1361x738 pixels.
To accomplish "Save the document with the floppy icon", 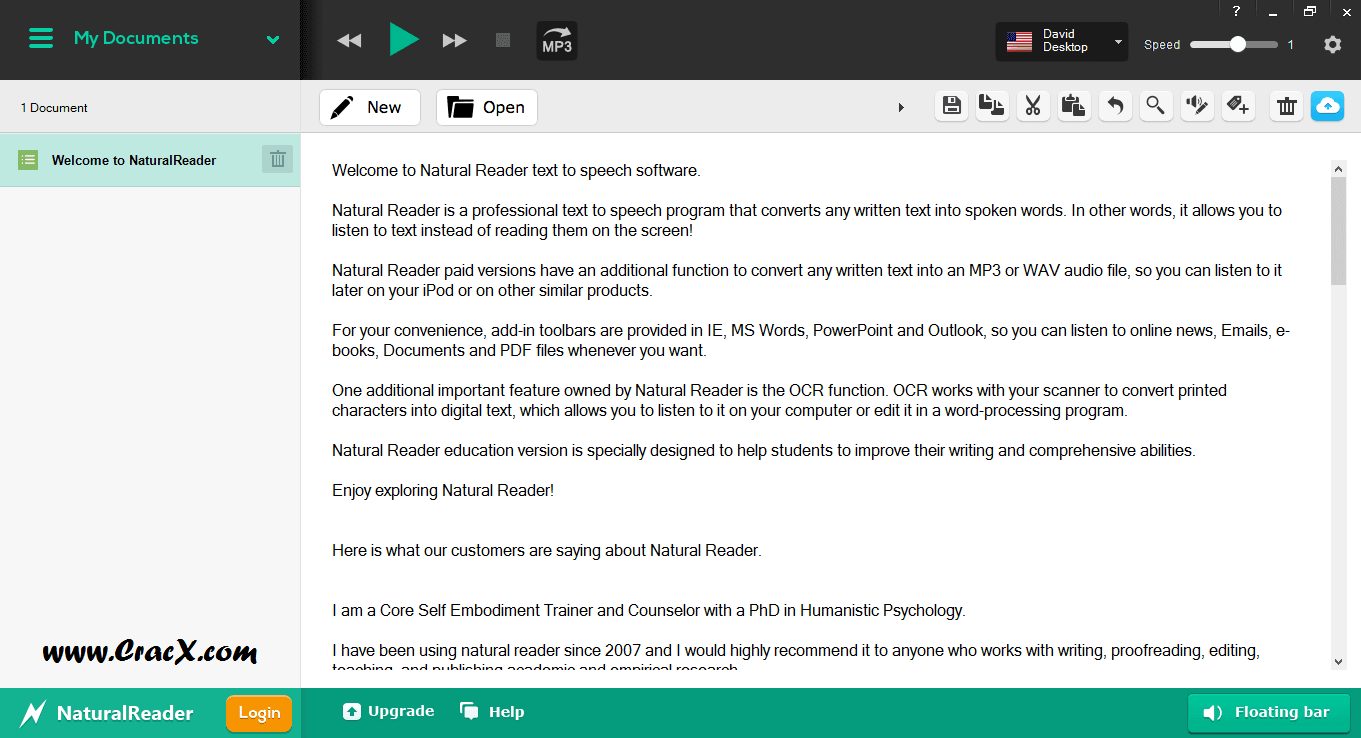I will coord(952,106).
